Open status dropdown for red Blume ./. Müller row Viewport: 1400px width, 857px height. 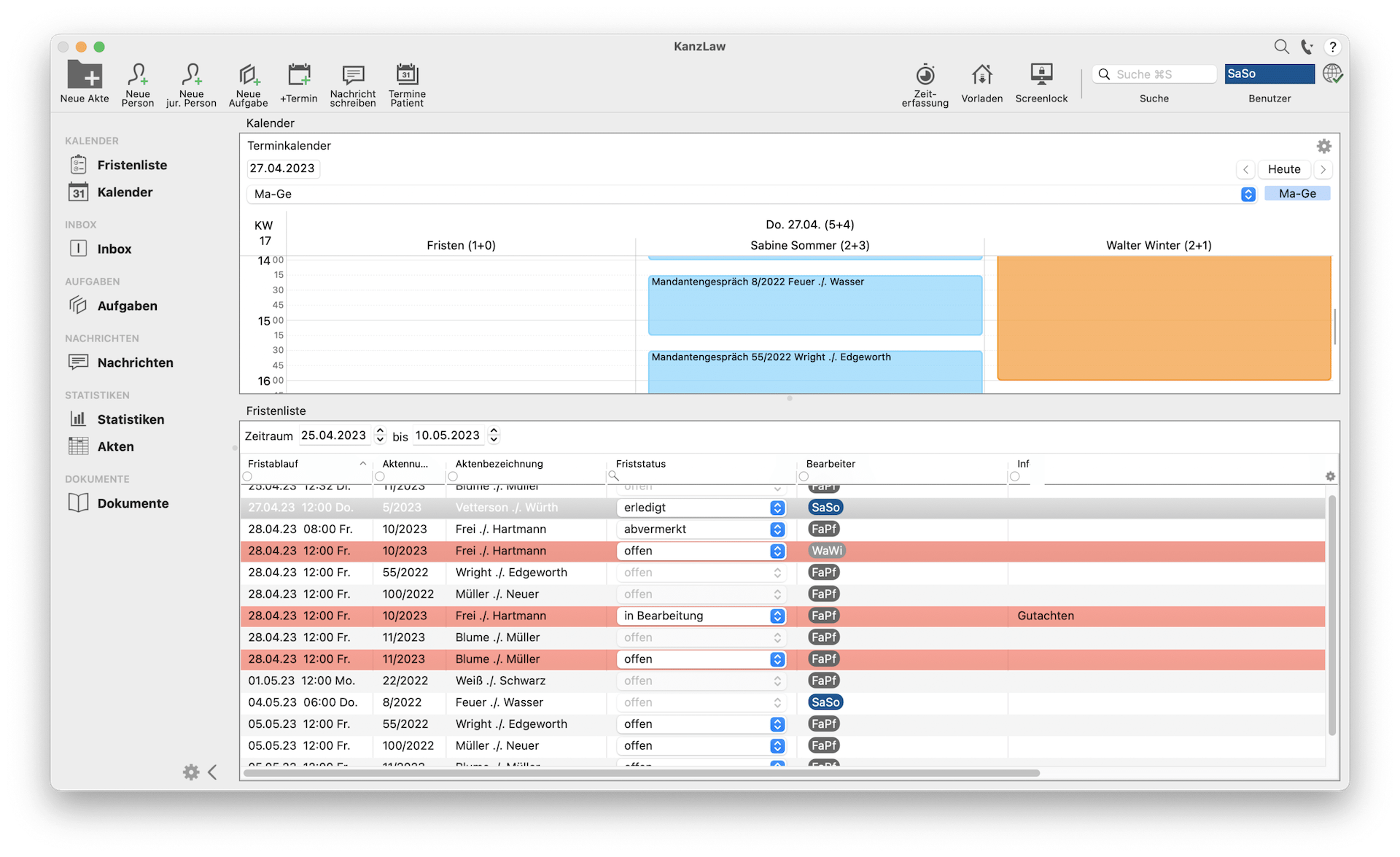click(x=701, y=659)
